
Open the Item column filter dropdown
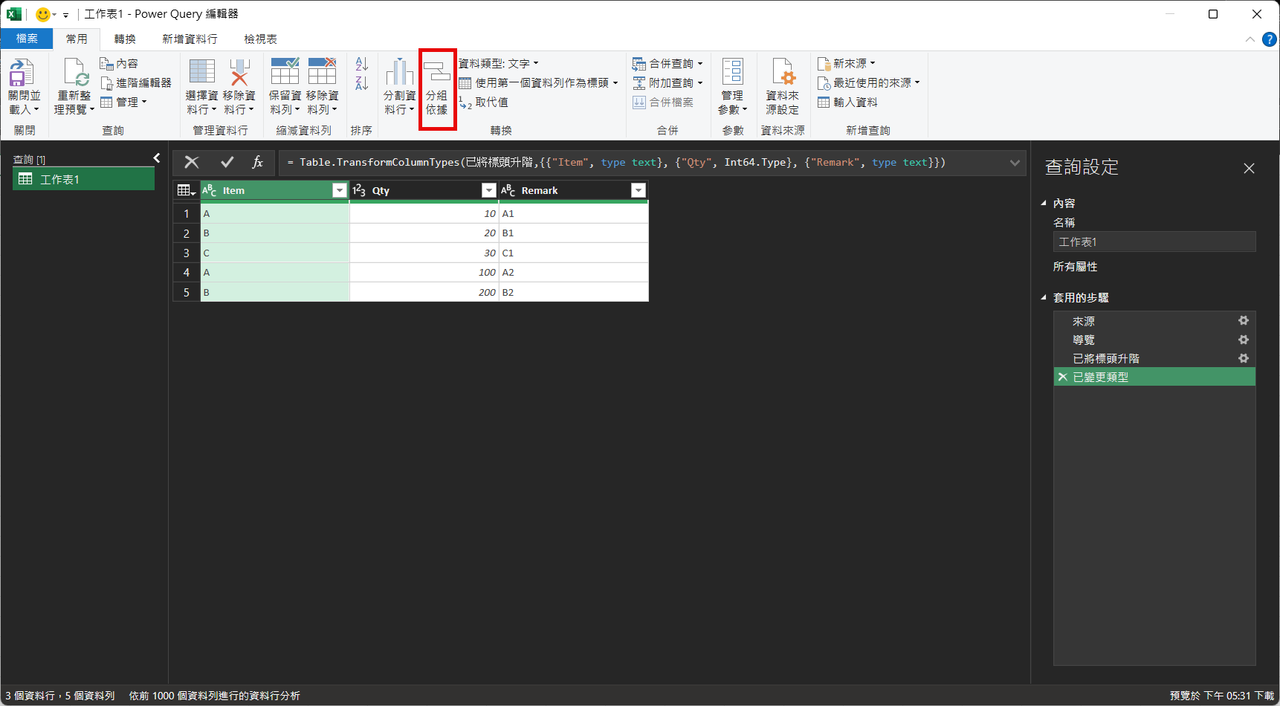[339, 190]
